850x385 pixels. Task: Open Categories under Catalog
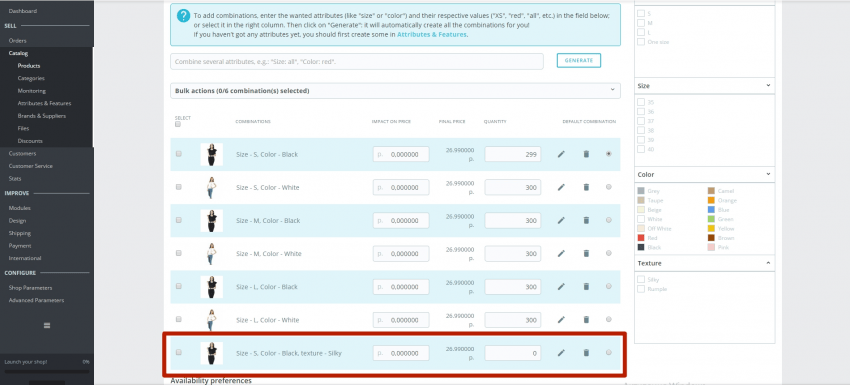tap(31, 78)
